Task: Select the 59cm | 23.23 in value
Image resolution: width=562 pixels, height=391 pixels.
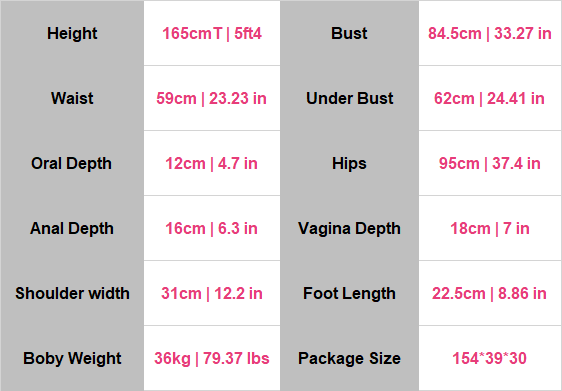Action: tap(211, 99)
